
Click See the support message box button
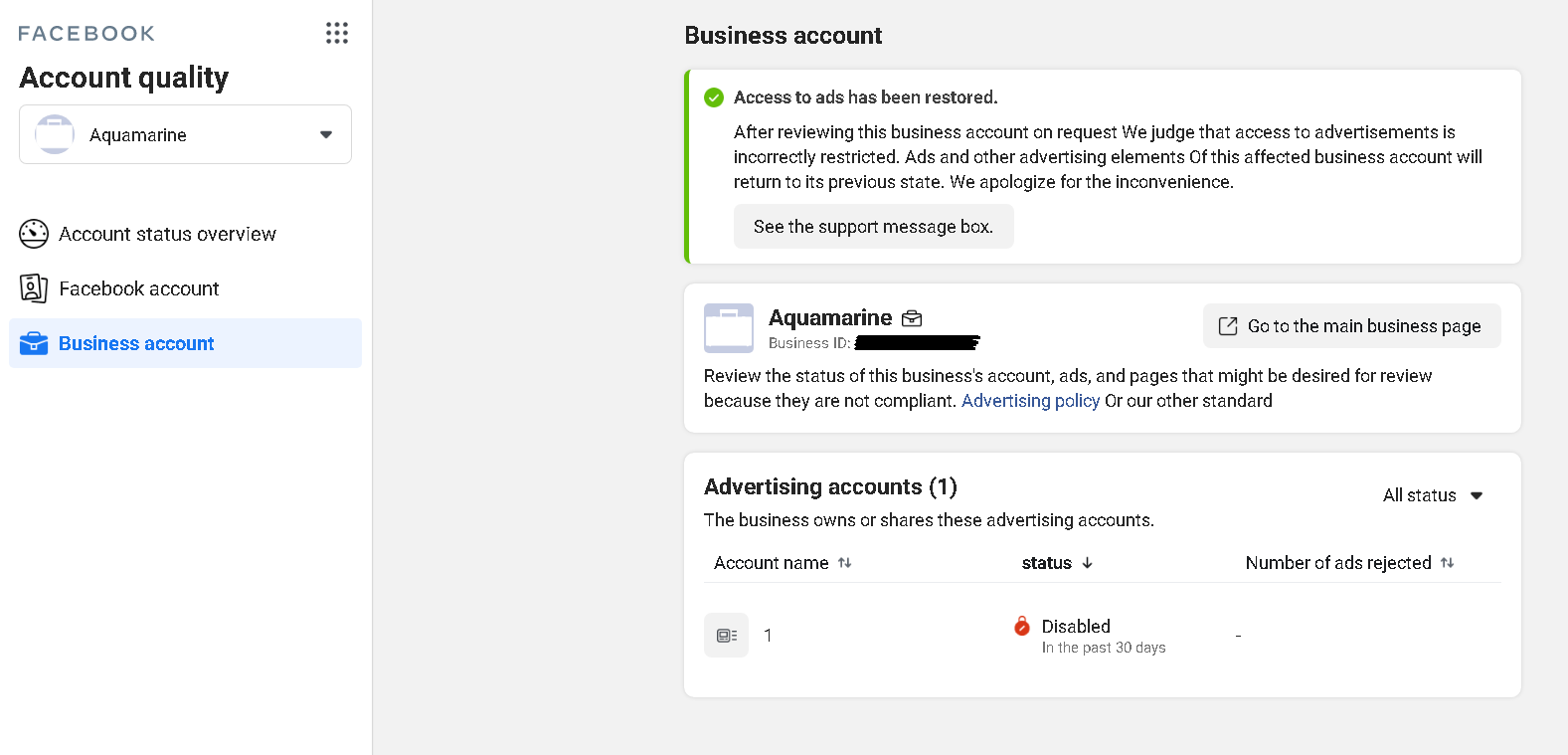(874, 227)
